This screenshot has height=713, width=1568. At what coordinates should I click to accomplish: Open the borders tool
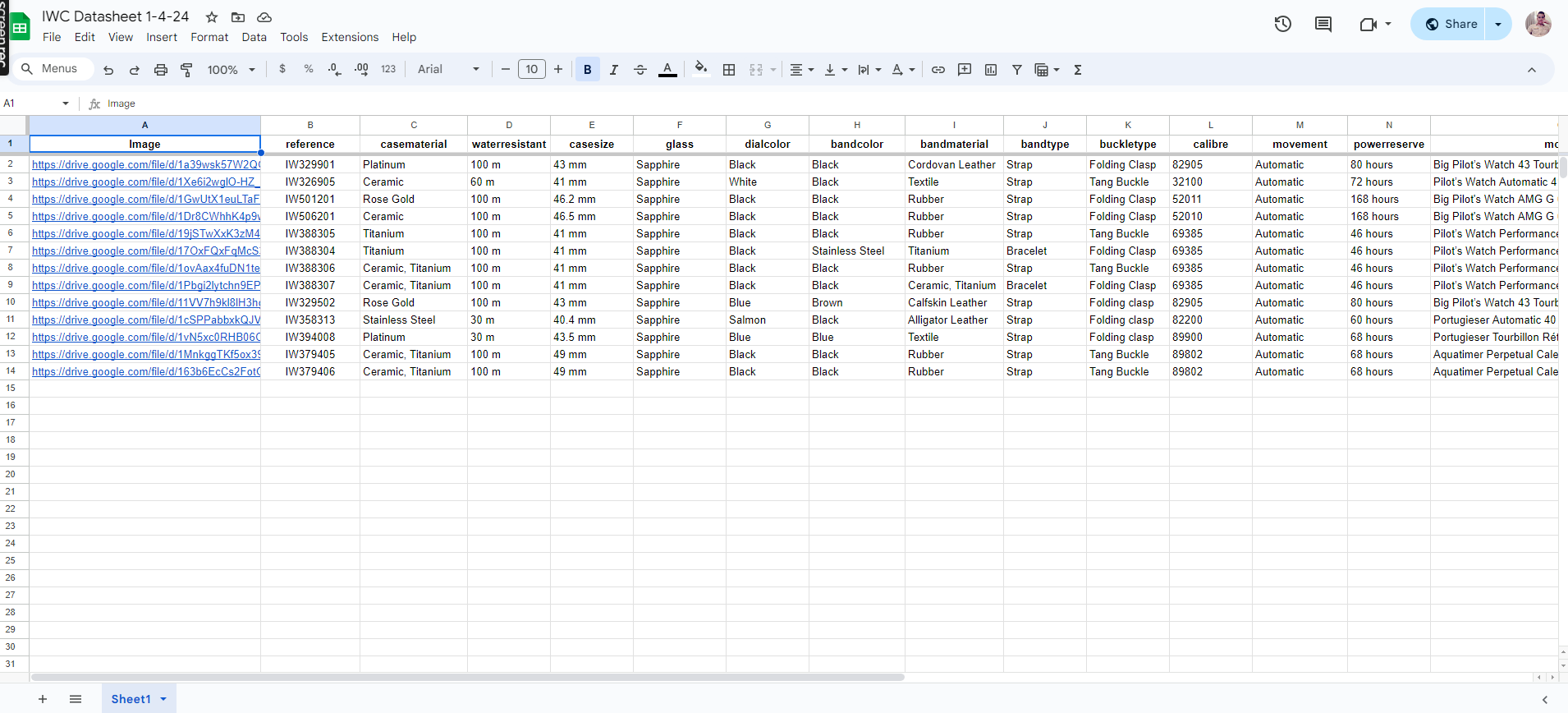click(729, 70)
